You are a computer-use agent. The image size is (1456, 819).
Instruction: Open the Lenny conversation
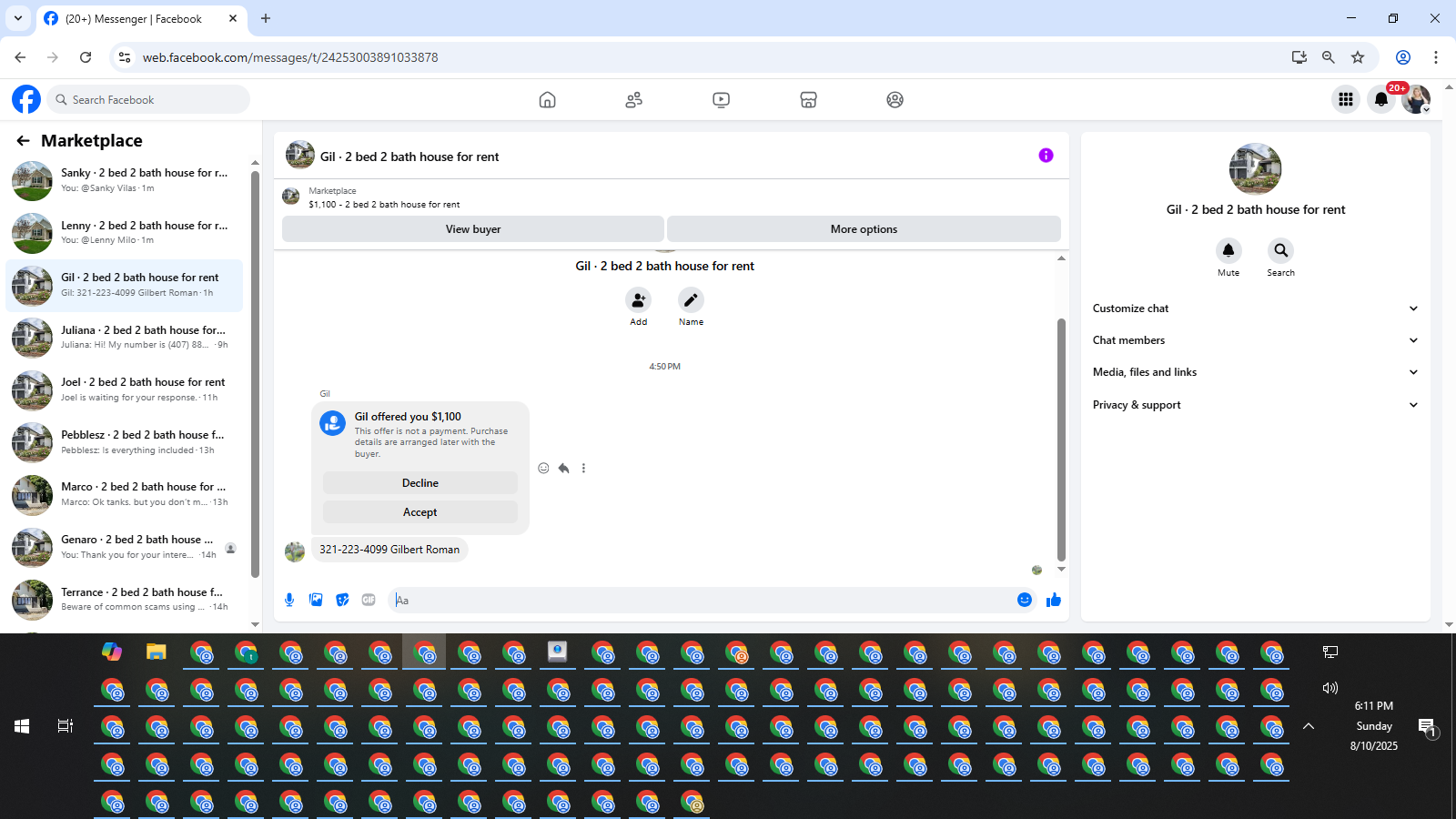point(125,233)
